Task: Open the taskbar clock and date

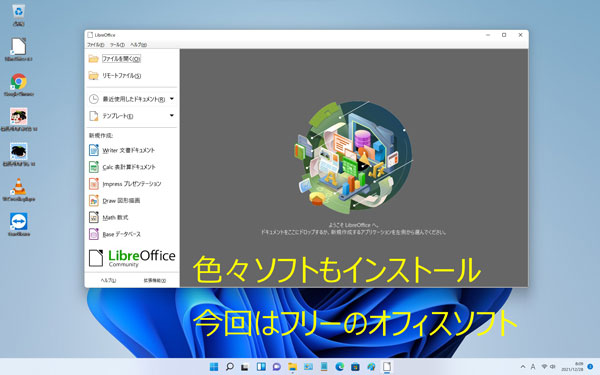Action: (x=572, y=367)
